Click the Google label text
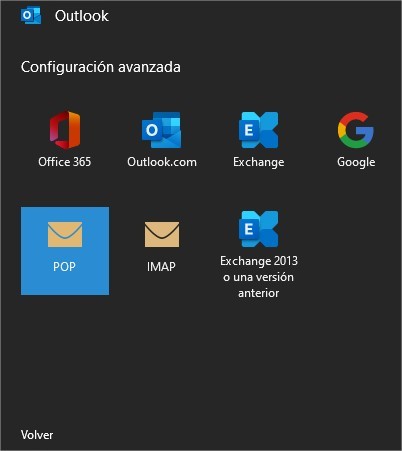This screenshot has height=451, width=402. [356, 162]
